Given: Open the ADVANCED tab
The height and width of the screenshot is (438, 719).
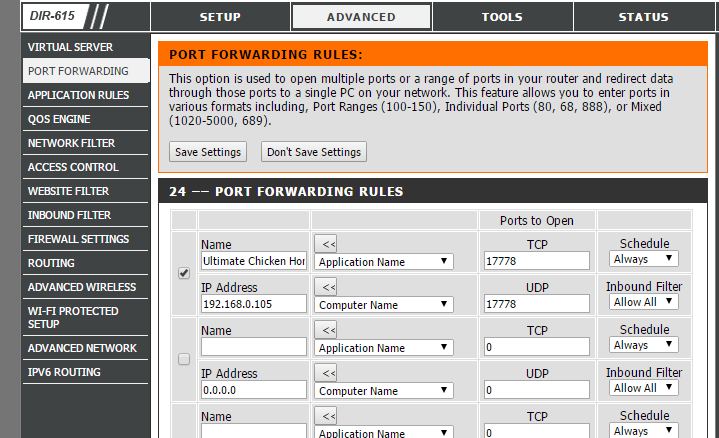Looking at the screenshot, I should [361, 17].
